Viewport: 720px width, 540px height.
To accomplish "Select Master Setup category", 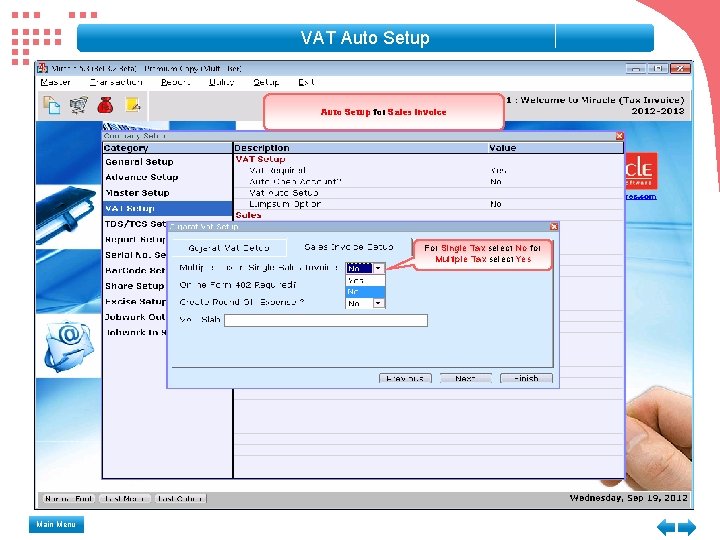I will 137,193.
